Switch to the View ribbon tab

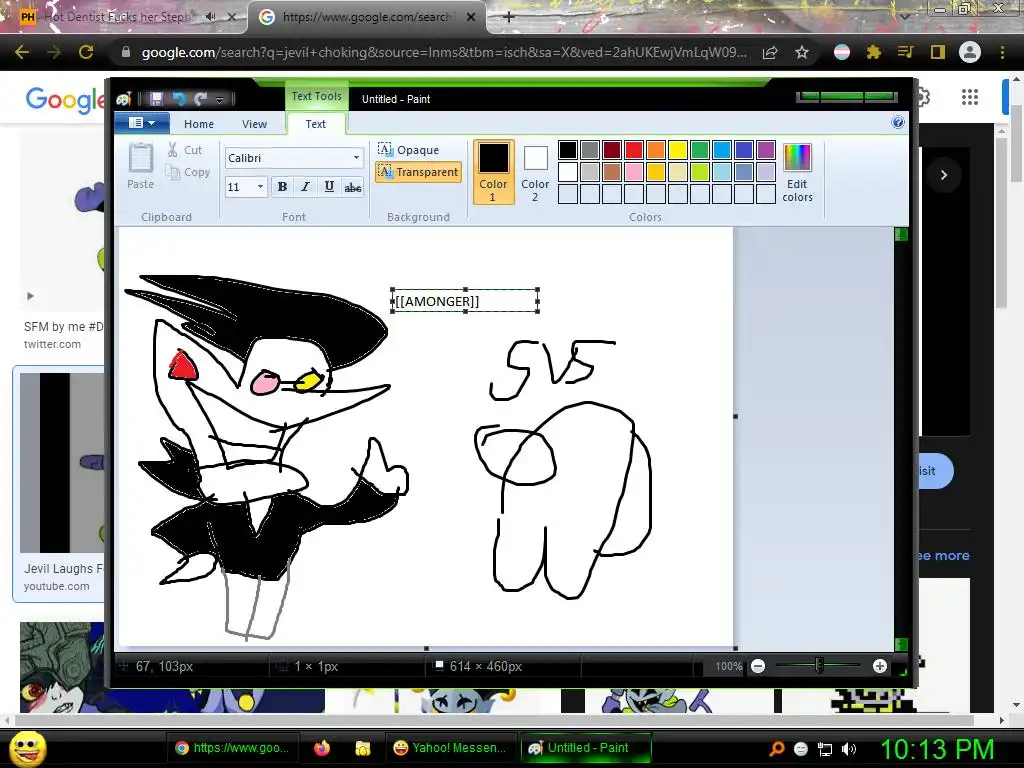(x=254, y=124)
